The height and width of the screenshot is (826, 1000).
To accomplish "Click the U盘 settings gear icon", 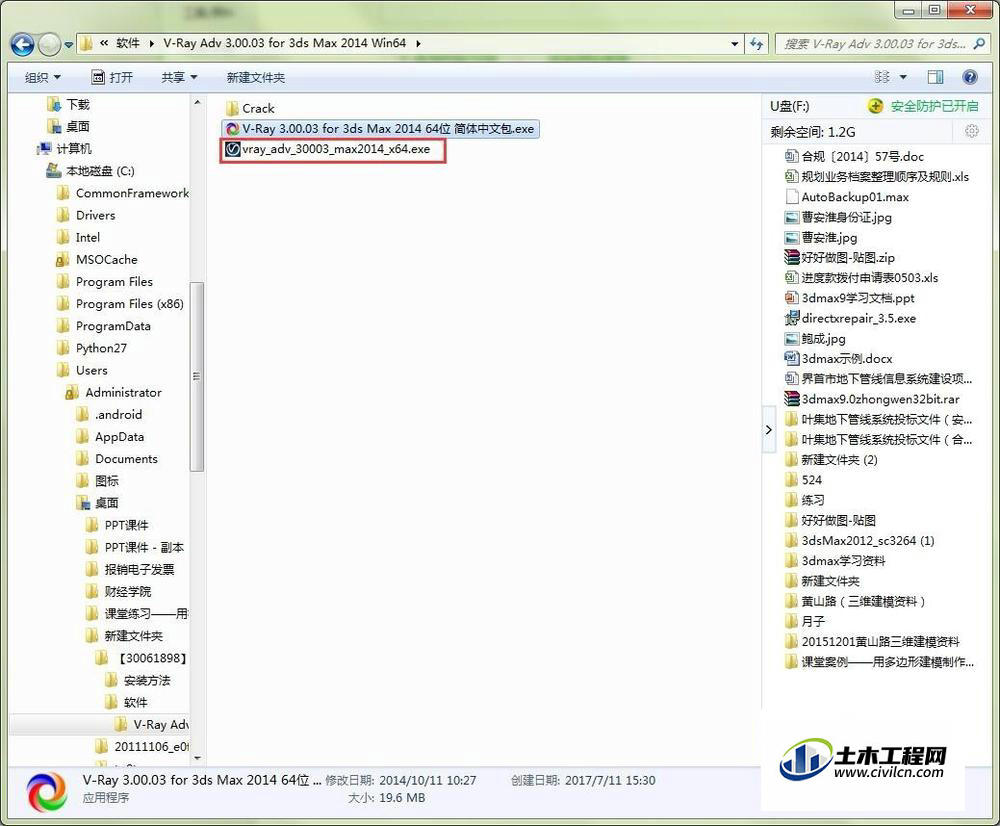I will pos(971,131).
